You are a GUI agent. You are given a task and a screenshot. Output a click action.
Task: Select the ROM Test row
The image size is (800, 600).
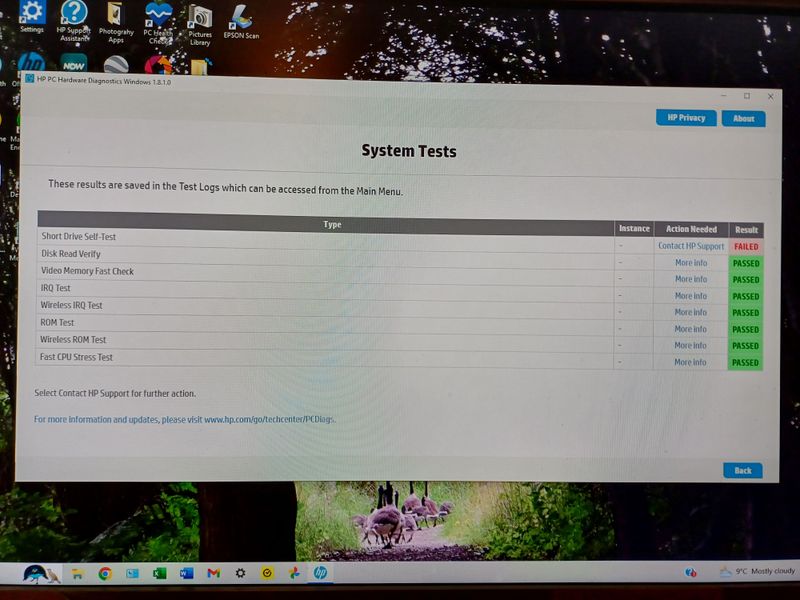click(x=400, y=326)
